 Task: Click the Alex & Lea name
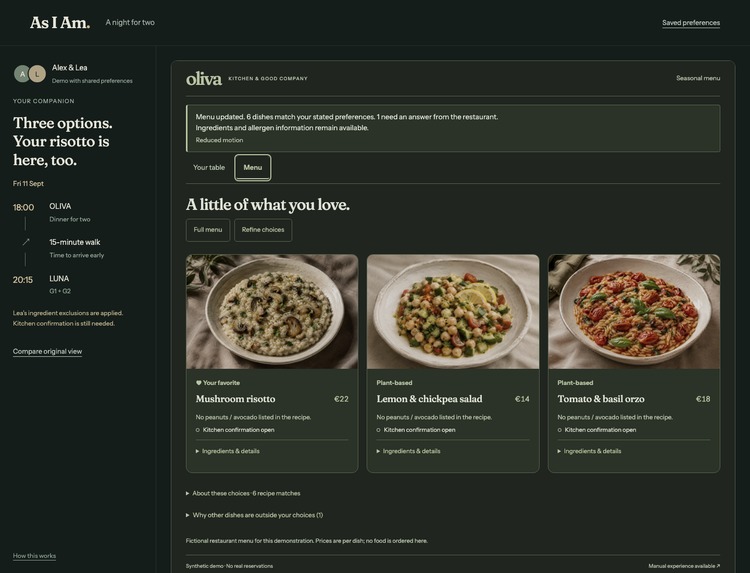[x=69, y=67]
